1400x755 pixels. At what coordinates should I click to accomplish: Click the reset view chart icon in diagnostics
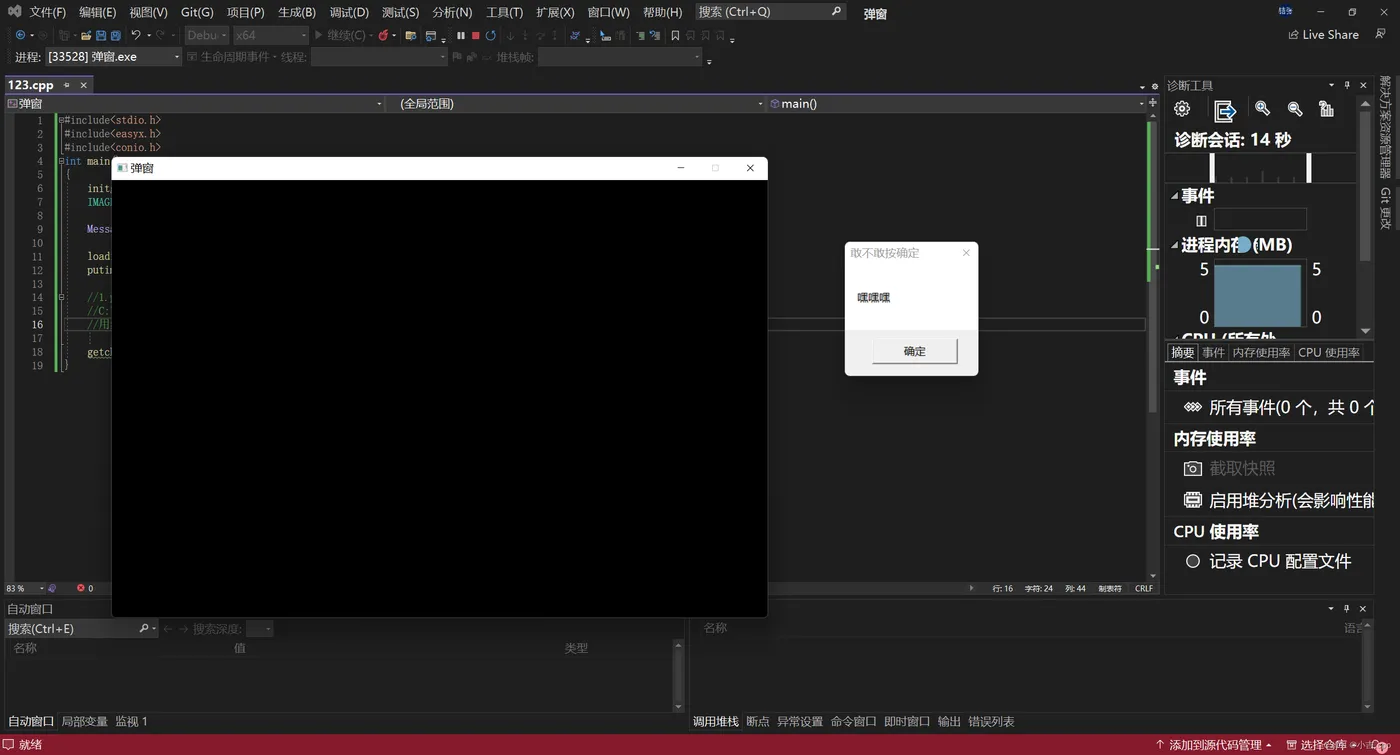[1327, 109]
